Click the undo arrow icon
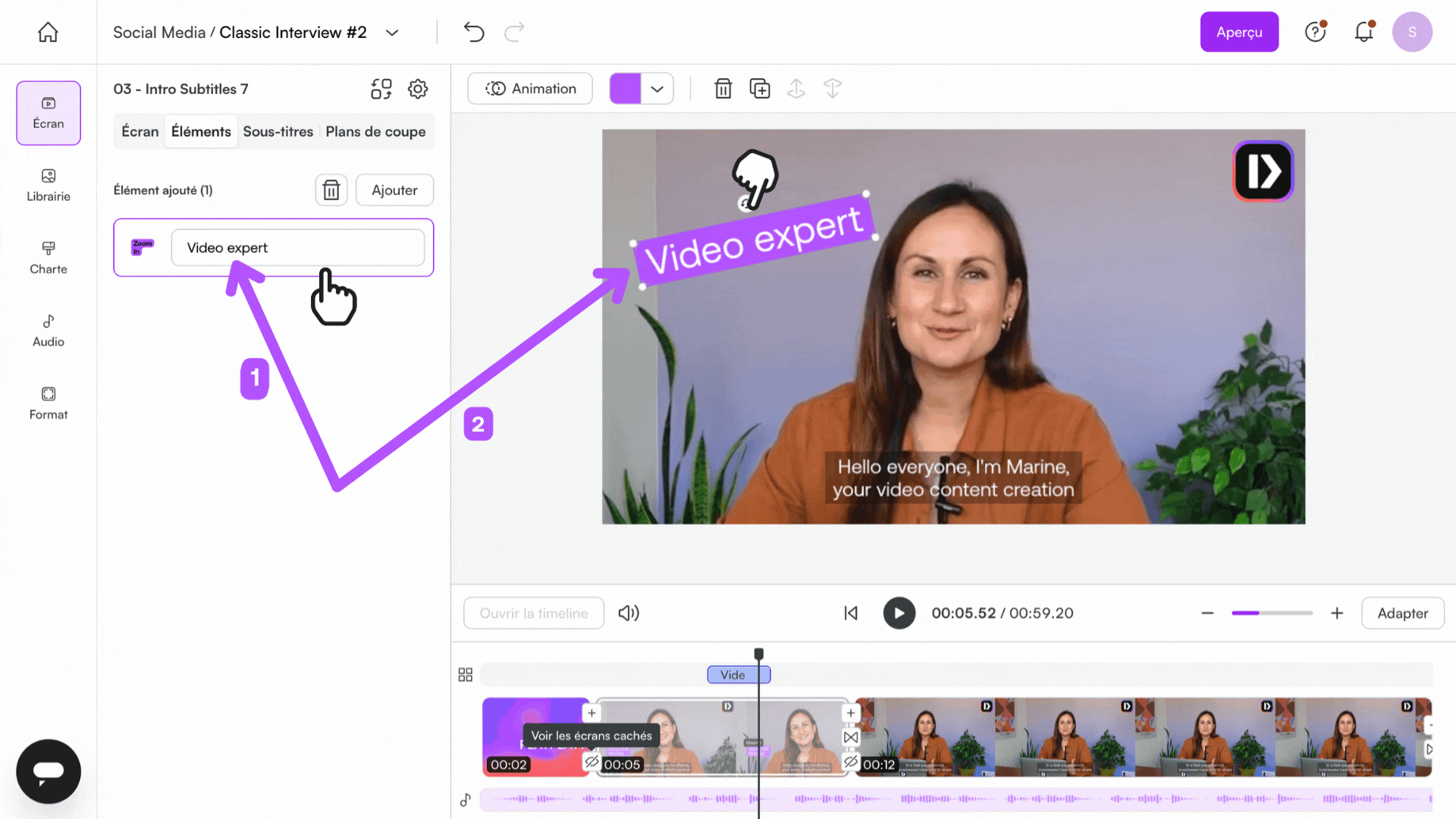This screenshot has width=1456, height=819. coord(474,32)
